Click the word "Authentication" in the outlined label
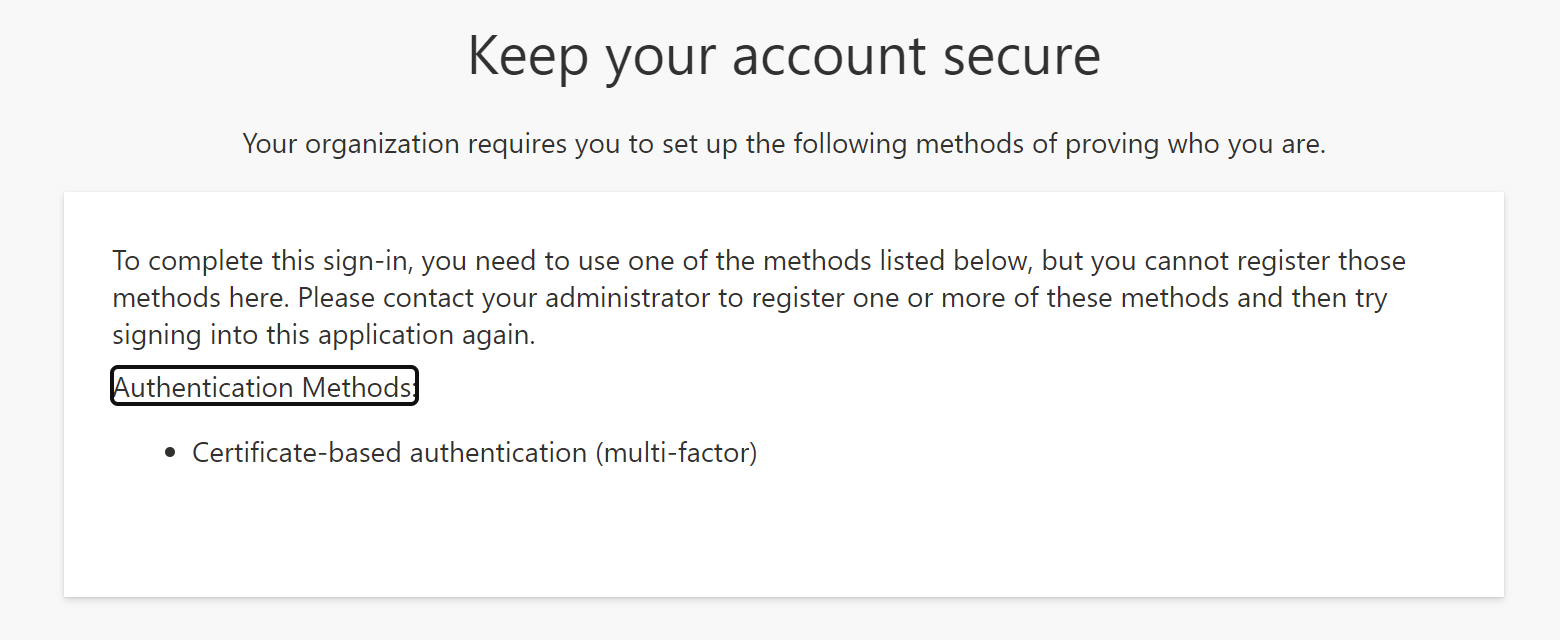This screenshot has width=1560, height=640. coord(203,387)
